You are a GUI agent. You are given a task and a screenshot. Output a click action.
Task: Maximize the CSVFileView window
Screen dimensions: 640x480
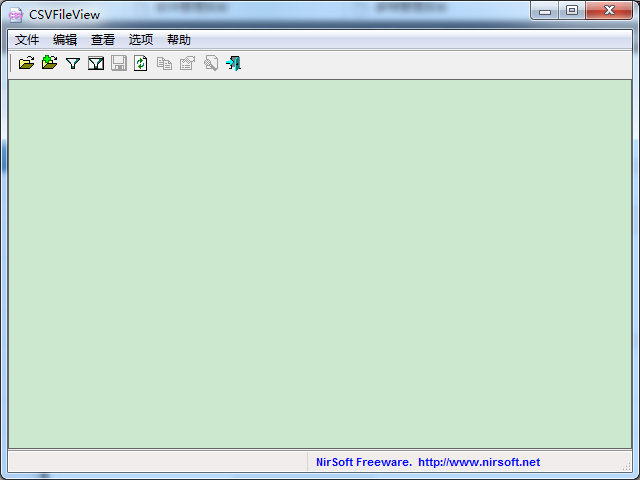tap(572, 11)
